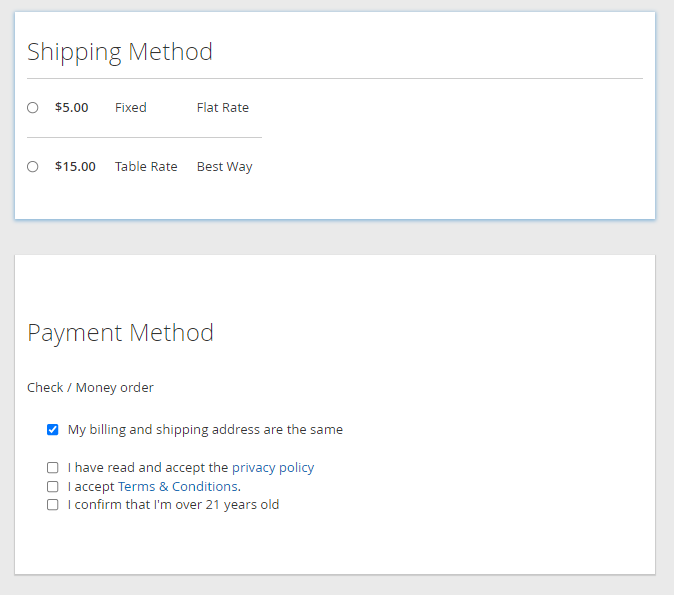Confirm the over 21 years old checkbox
Screen dimensions: 685x595
pos(52,505)
